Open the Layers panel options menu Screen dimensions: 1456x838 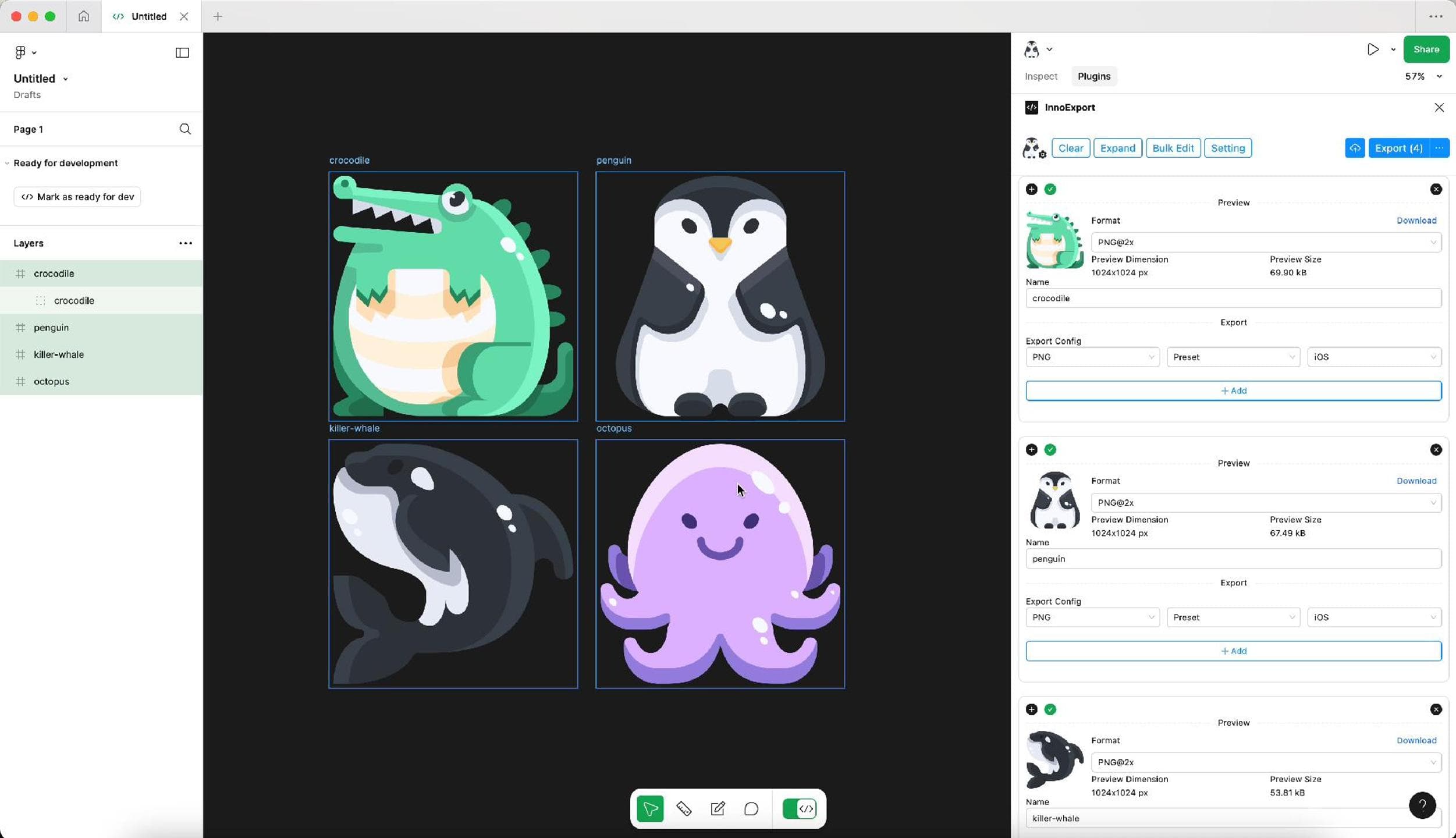pos(186,243)
